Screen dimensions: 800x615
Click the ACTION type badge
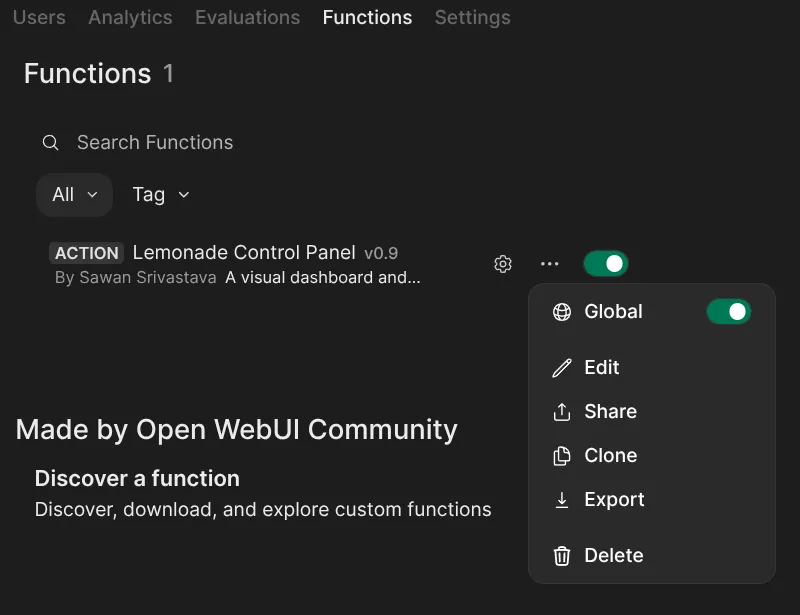click(x=87, y=253)
